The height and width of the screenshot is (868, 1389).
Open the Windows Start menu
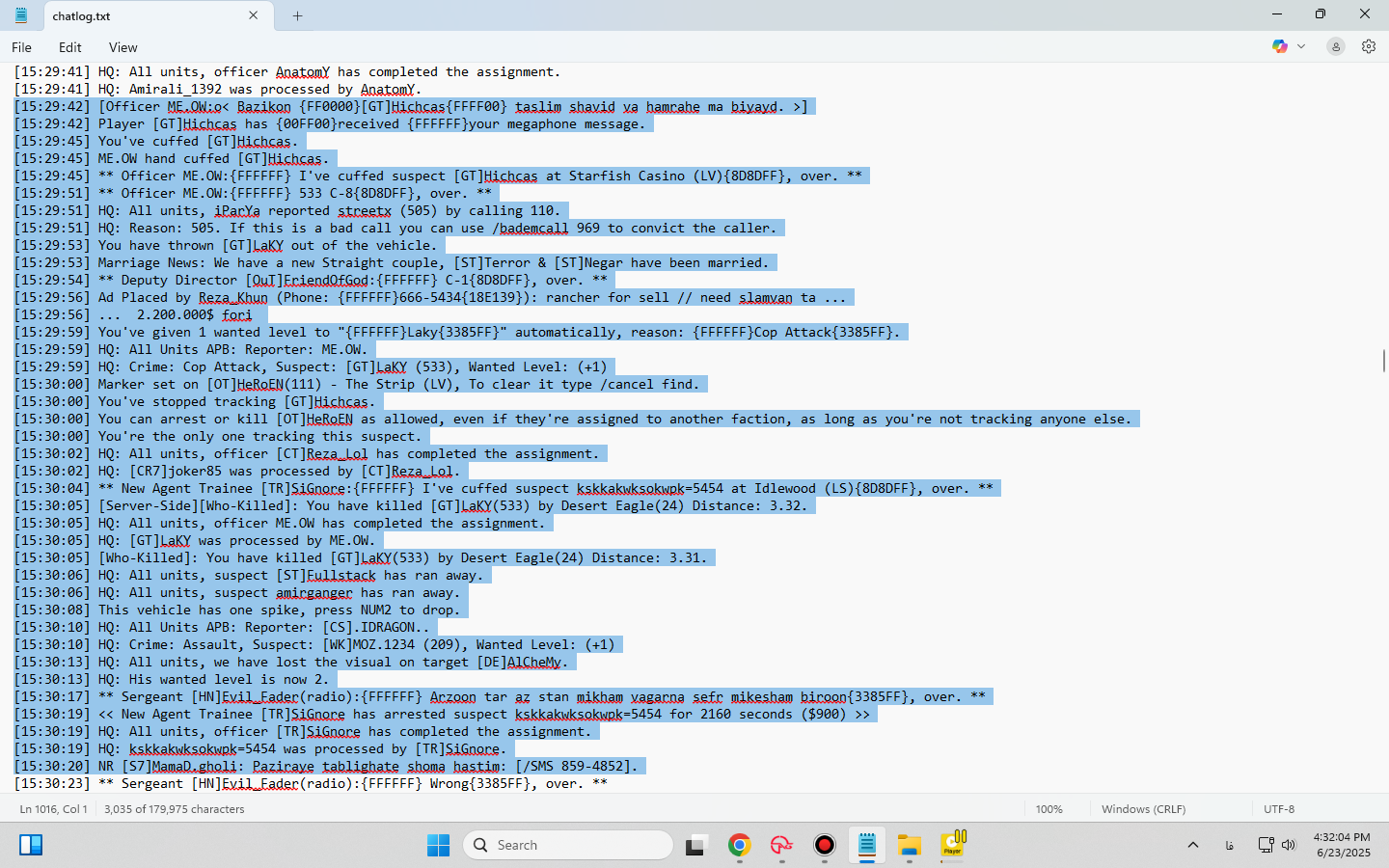tap(438, 845)
